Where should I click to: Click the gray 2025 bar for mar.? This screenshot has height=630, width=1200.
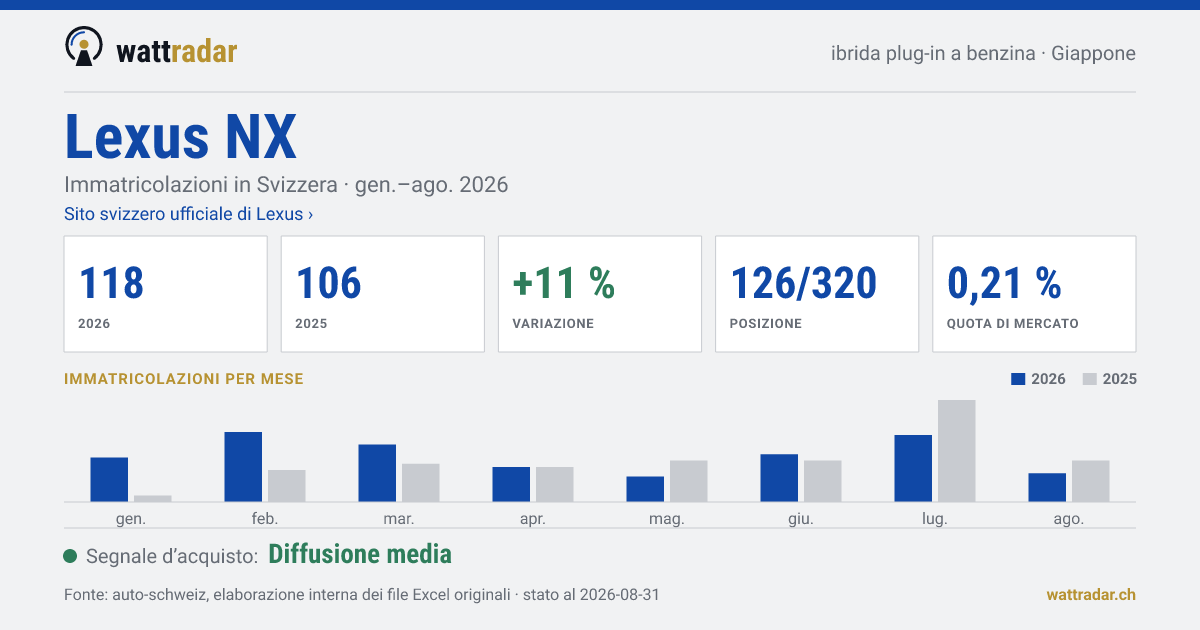click(x=421, y=482)
